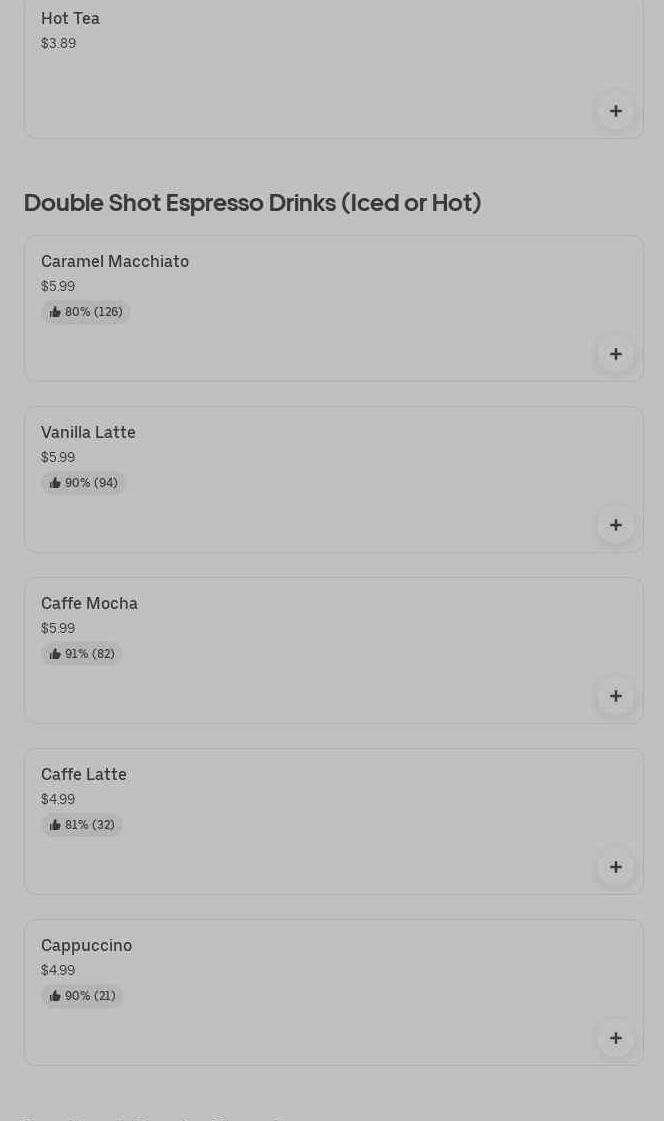Click Caffe Latte 81% rating badge
Screen dimensions: 664x1121
point(81,824)
